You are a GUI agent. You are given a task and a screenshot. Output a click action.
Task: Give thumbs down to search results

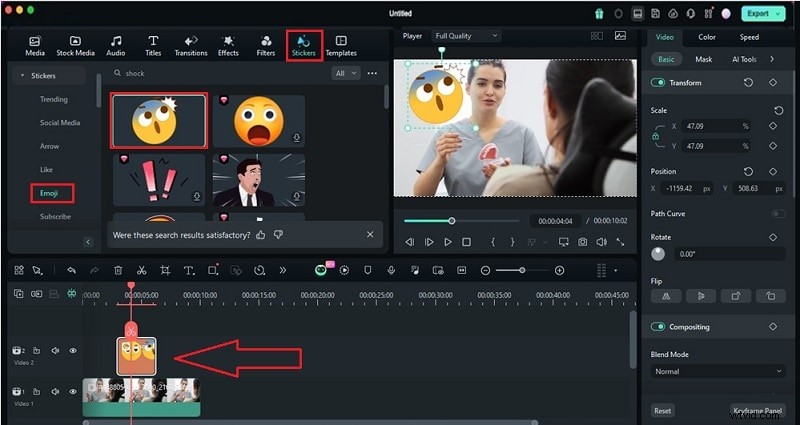coord(278,235)
